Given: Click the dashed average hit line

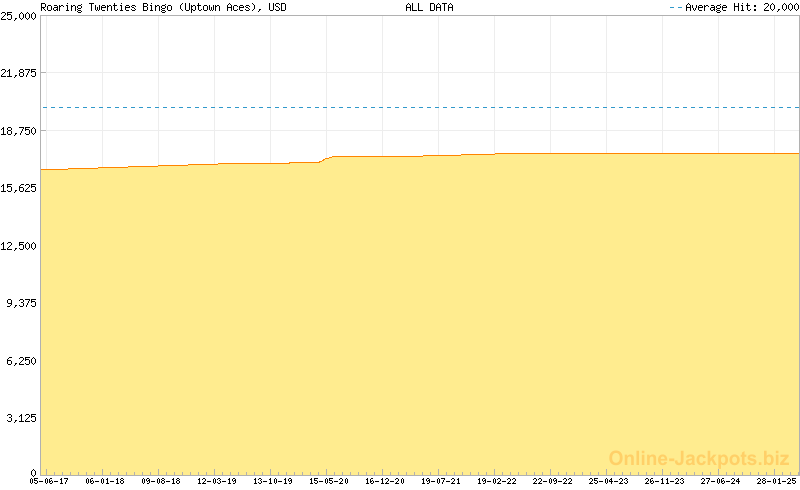Looking at the screenshot, I should [x=420, y=107].
